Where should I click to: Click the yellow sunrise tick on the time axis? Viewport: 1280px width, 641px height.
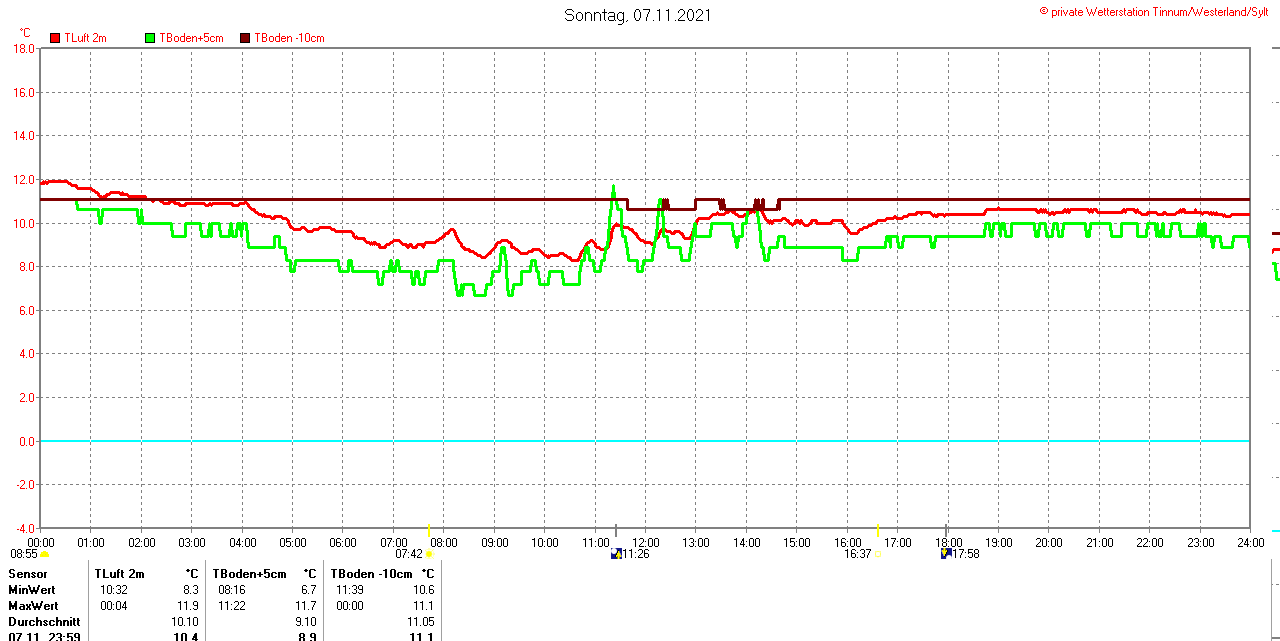tap(429, 530)
